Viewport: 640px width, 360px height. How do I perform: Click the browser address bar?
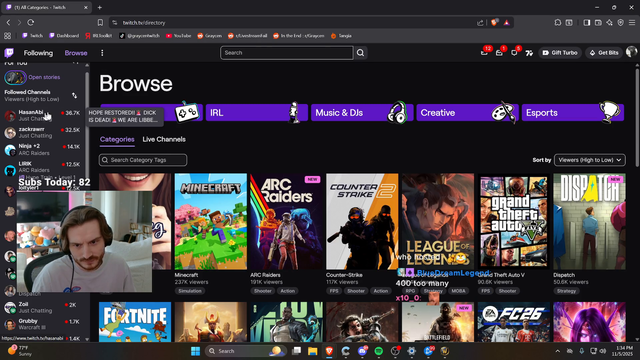coord(294,22)
